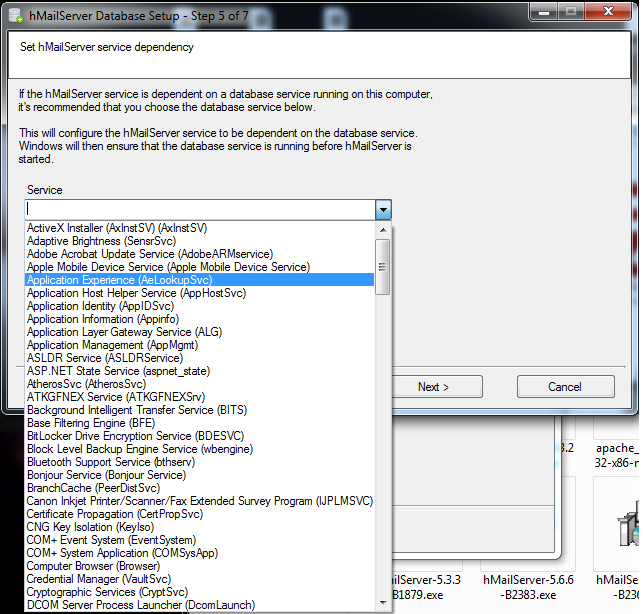This screenshot has width=644, height=614.
Task: Click the service list scrollbar thumb
Action: pos(383,267)
